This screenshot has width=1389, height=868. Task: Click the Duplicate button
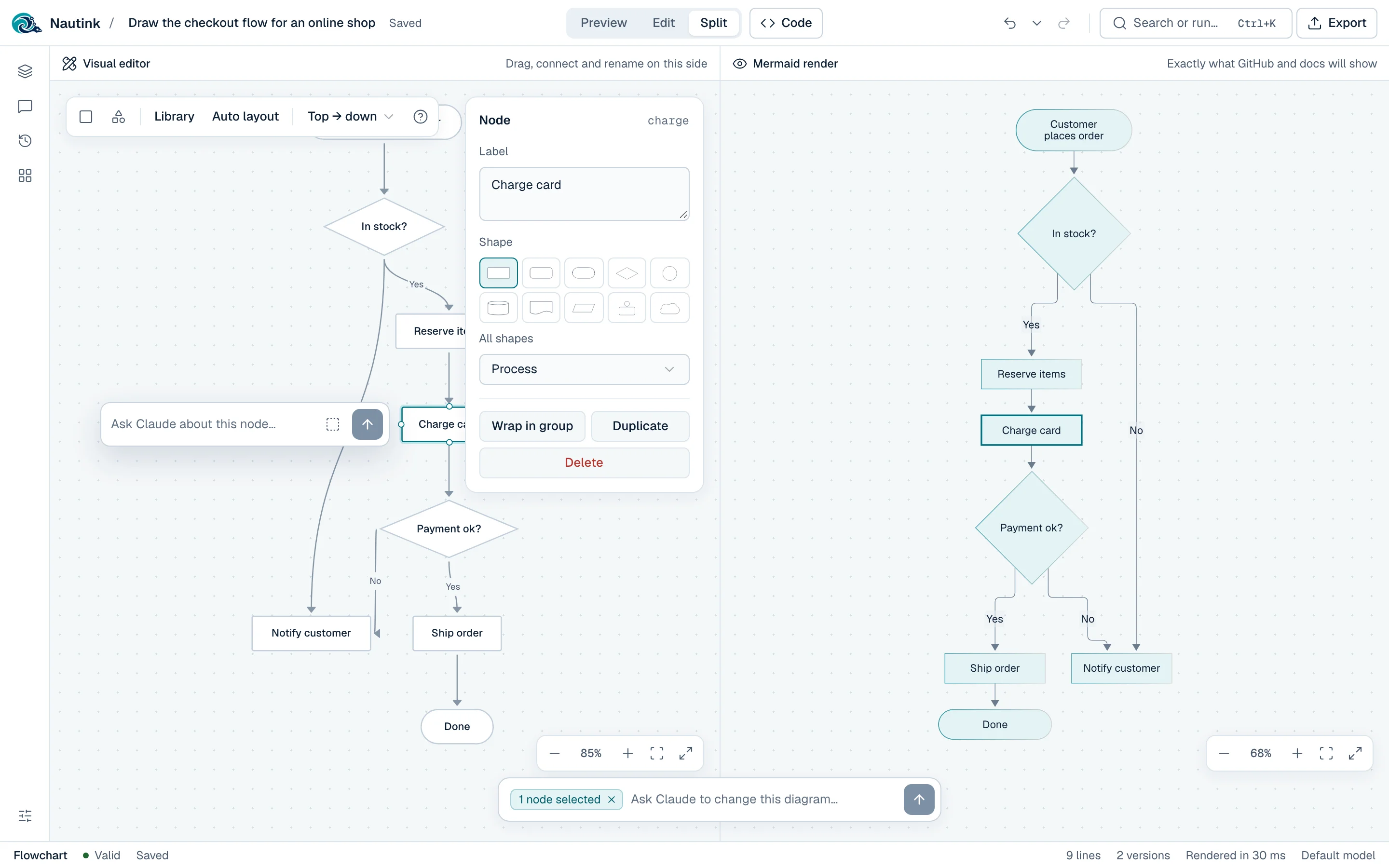[640, 426]
